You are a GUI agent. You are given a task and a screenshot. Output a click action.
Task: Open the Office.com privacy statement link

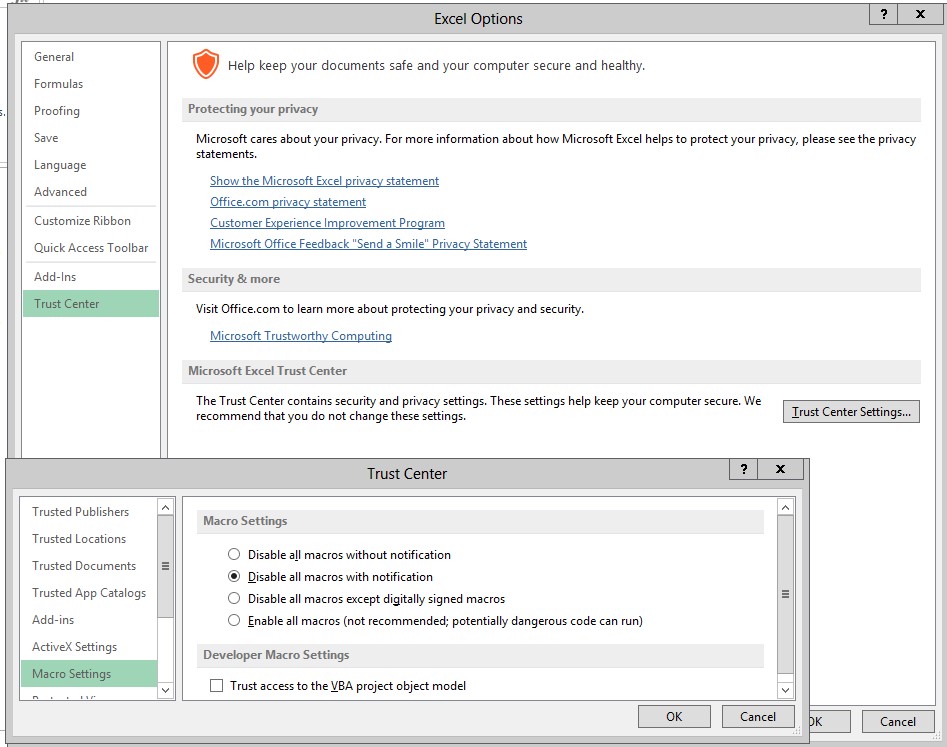288,201
